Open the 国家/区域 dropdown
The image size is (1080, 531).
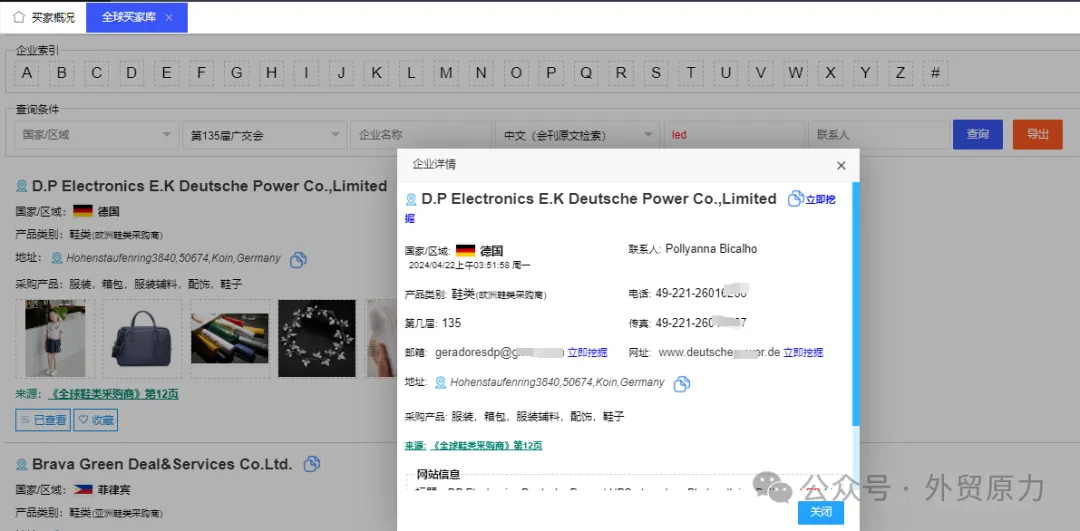97,135
